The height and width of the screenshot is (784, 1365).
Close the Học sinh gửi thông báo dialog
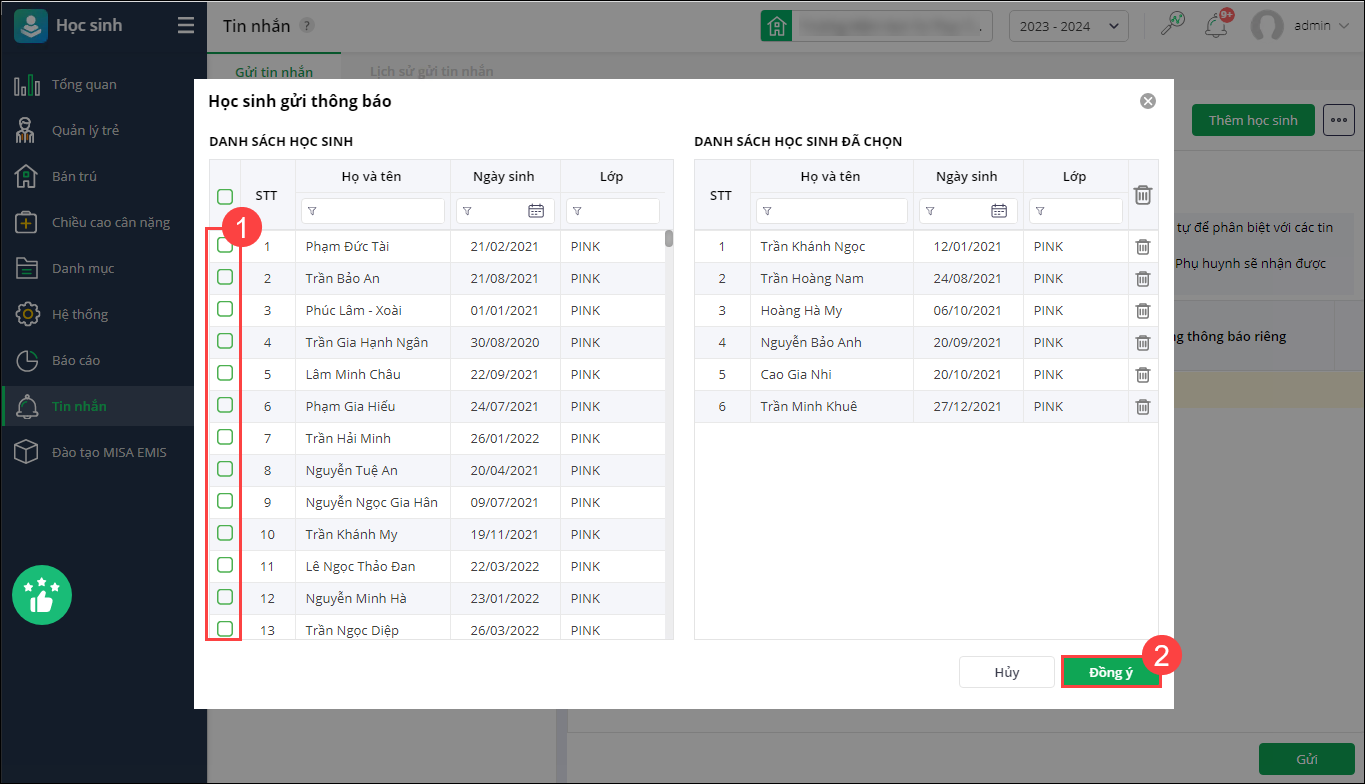(1148, 101)
